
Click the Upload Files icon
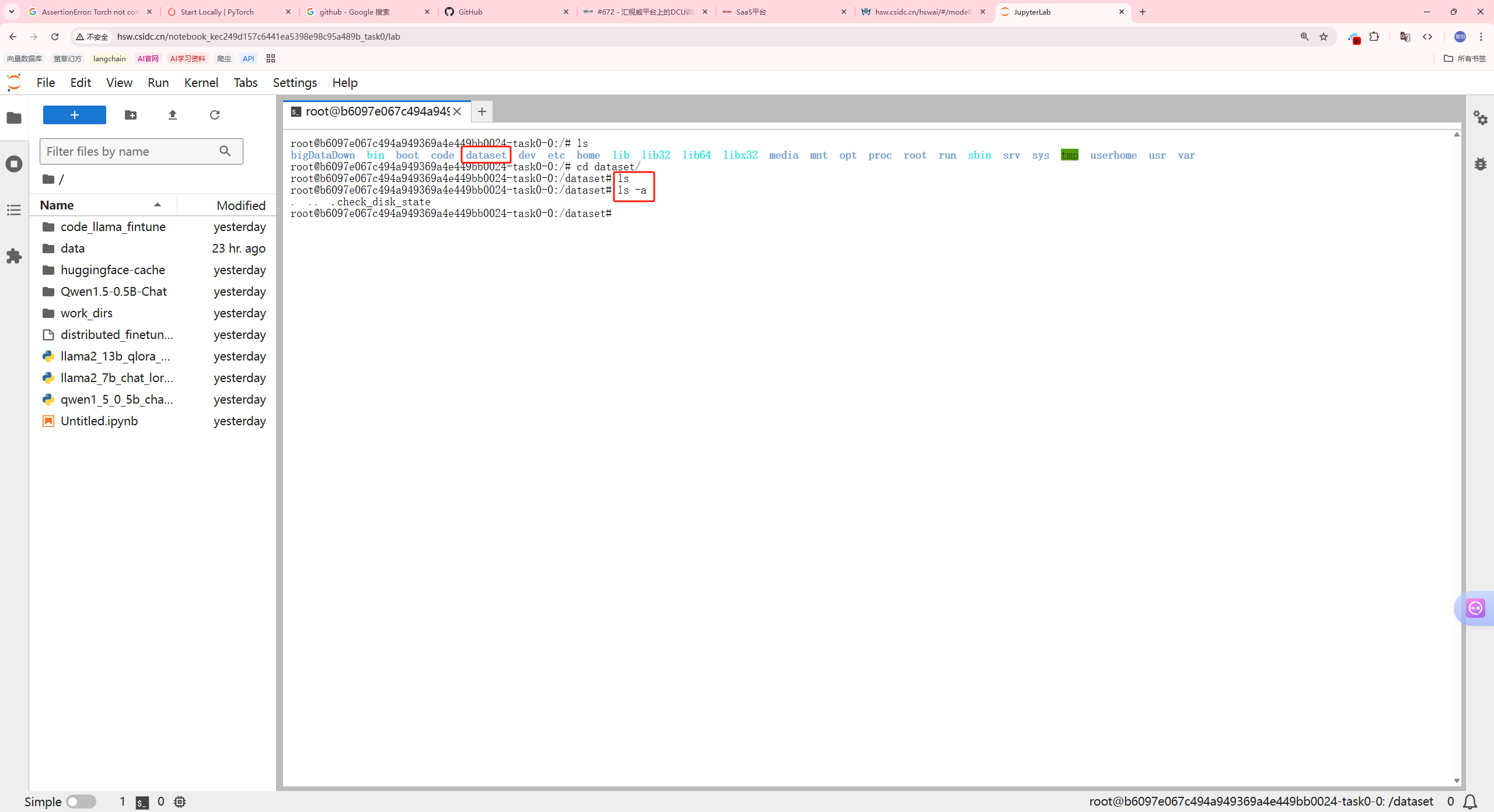pyautogui.click(x=172, y=115)
